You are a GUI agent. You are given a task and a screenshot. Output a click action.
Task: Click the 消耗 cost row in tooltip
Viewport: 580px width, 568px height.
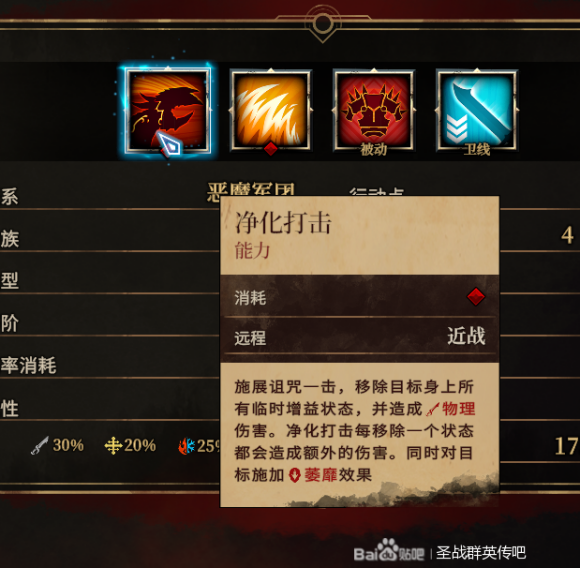pos(360,297)
